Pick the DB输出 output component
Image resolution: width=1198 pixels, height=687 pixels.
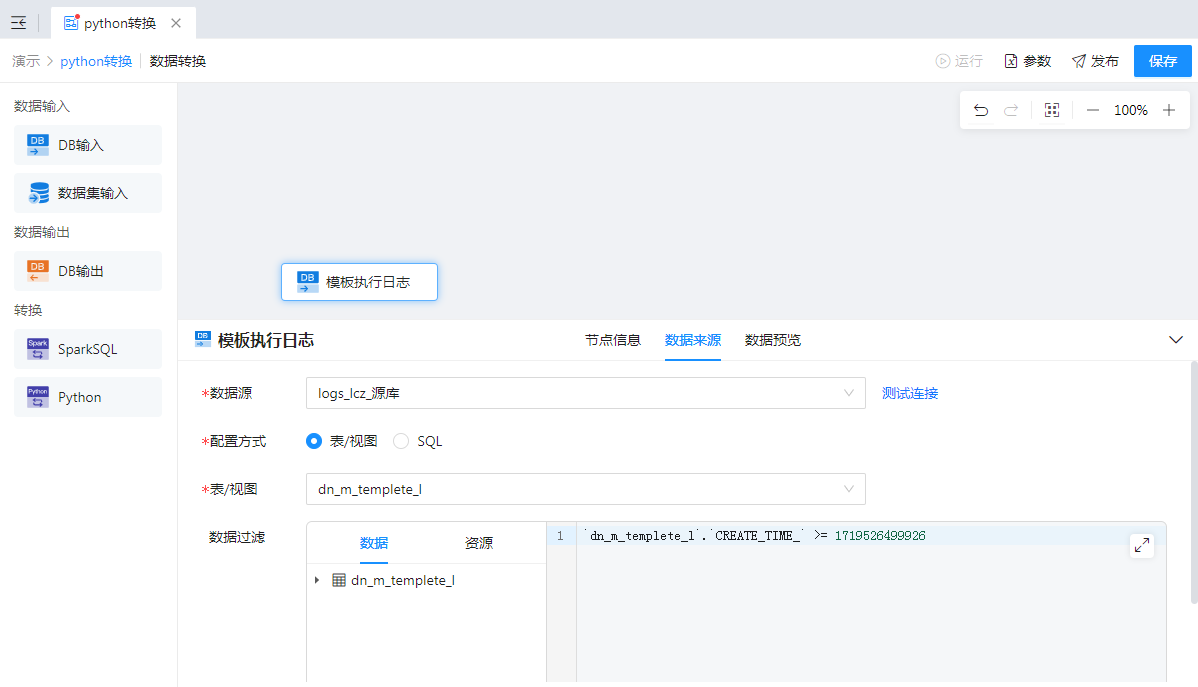(88, 271)
